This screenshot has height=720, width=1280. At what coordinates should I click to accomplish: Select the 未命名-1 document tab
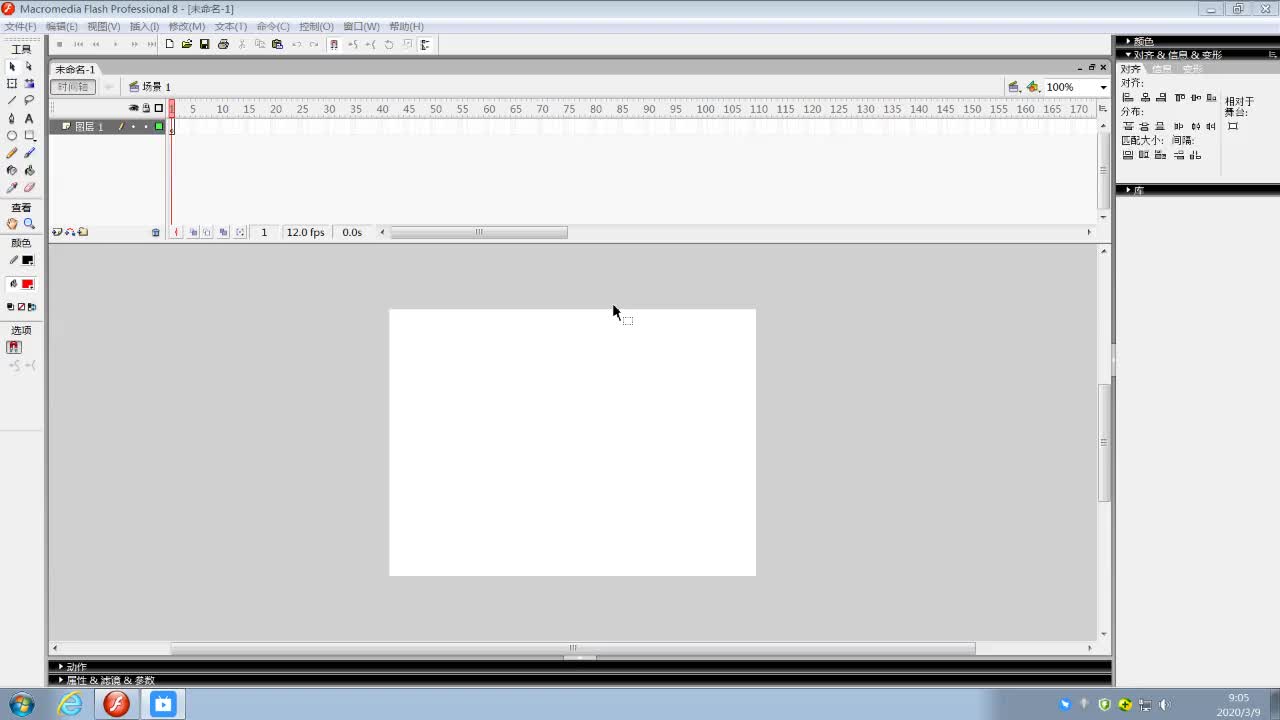[75, 69]
